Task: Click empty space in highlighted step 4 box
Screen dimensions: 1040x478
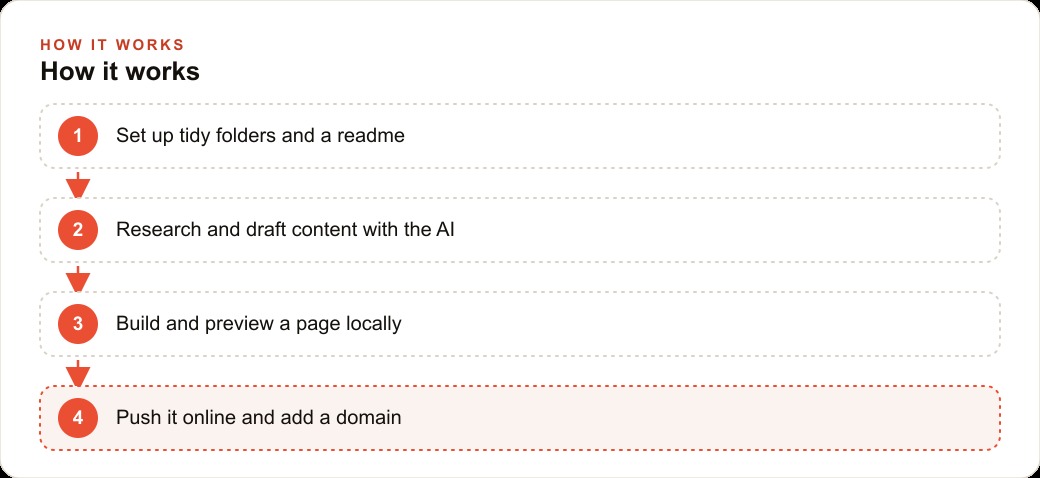Action: (x=696, y=418)
